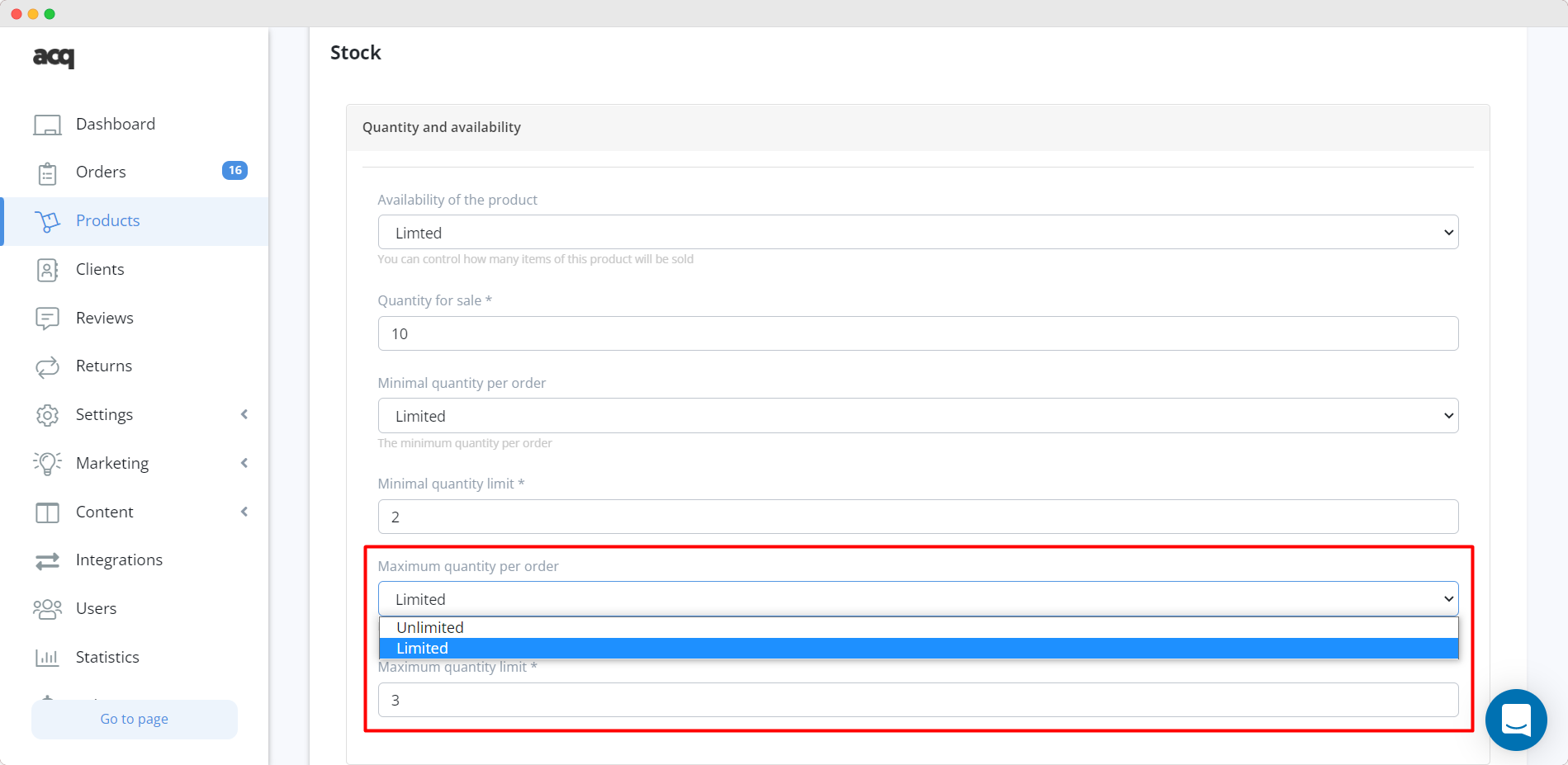Open the chat support widget
Viewport: 1568px width, 765px height.
(1516, 720)
